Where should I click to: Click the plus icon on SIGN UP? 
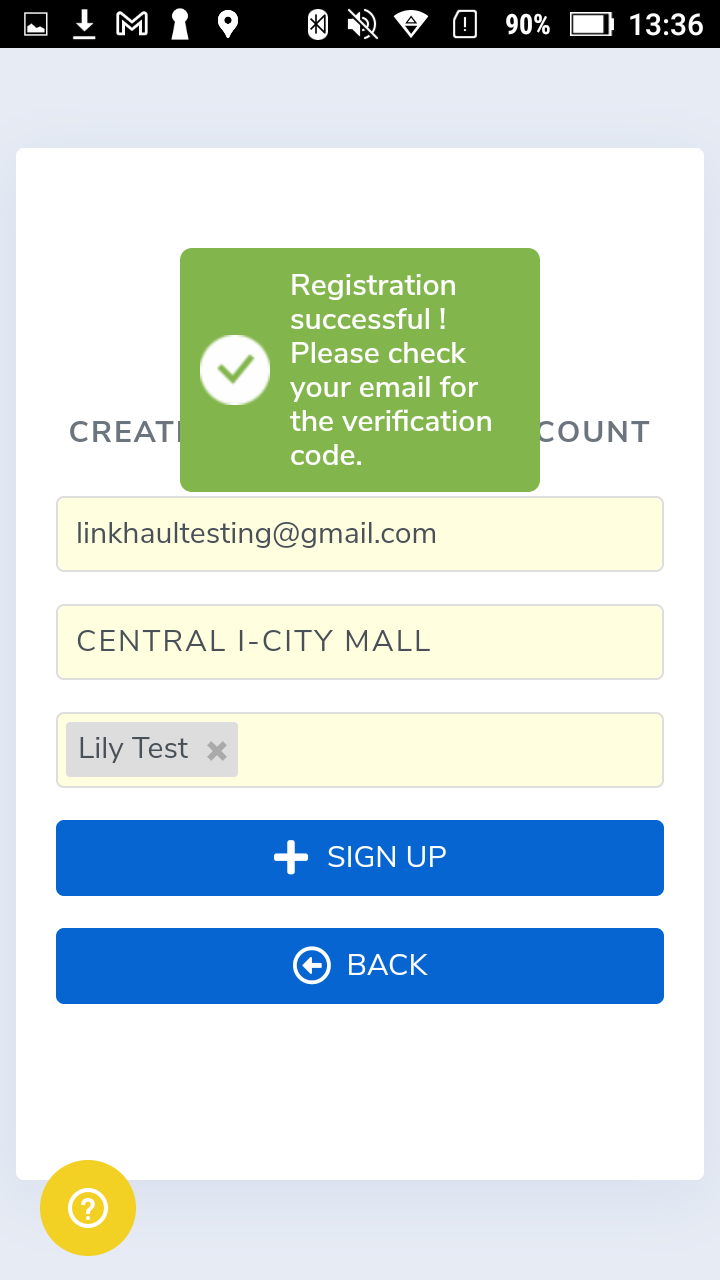291,858
